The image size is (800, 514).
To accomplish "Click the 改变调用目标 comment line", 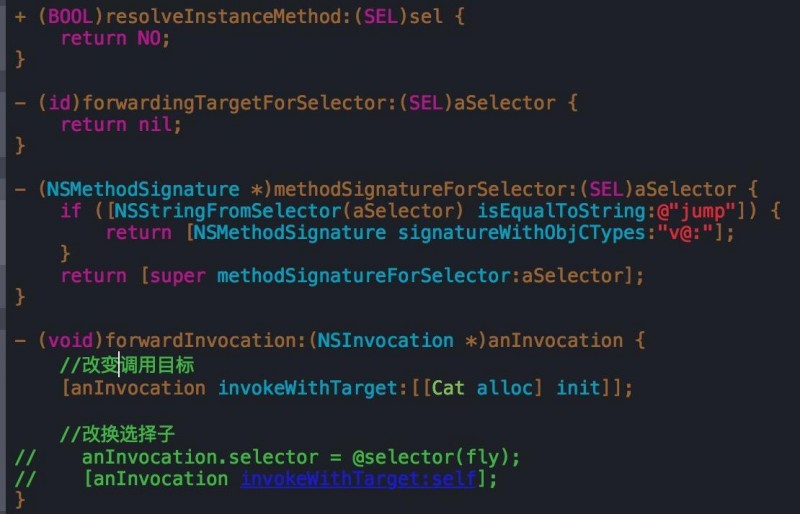I will pyautogui.click(x=127, y=365).
